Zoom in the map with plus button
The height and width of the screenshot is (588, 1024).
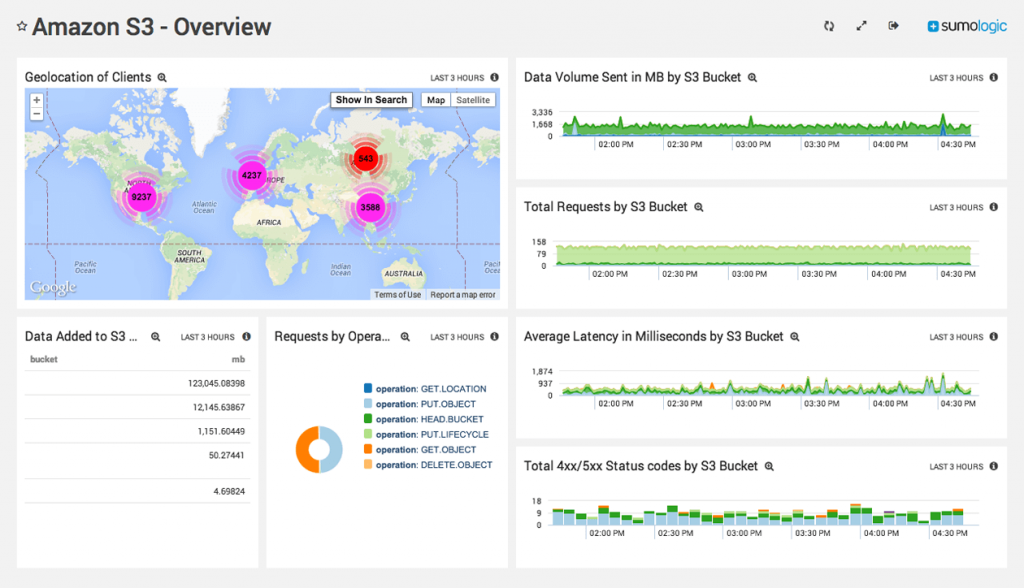pyautogui.click(x=37, y=100)
